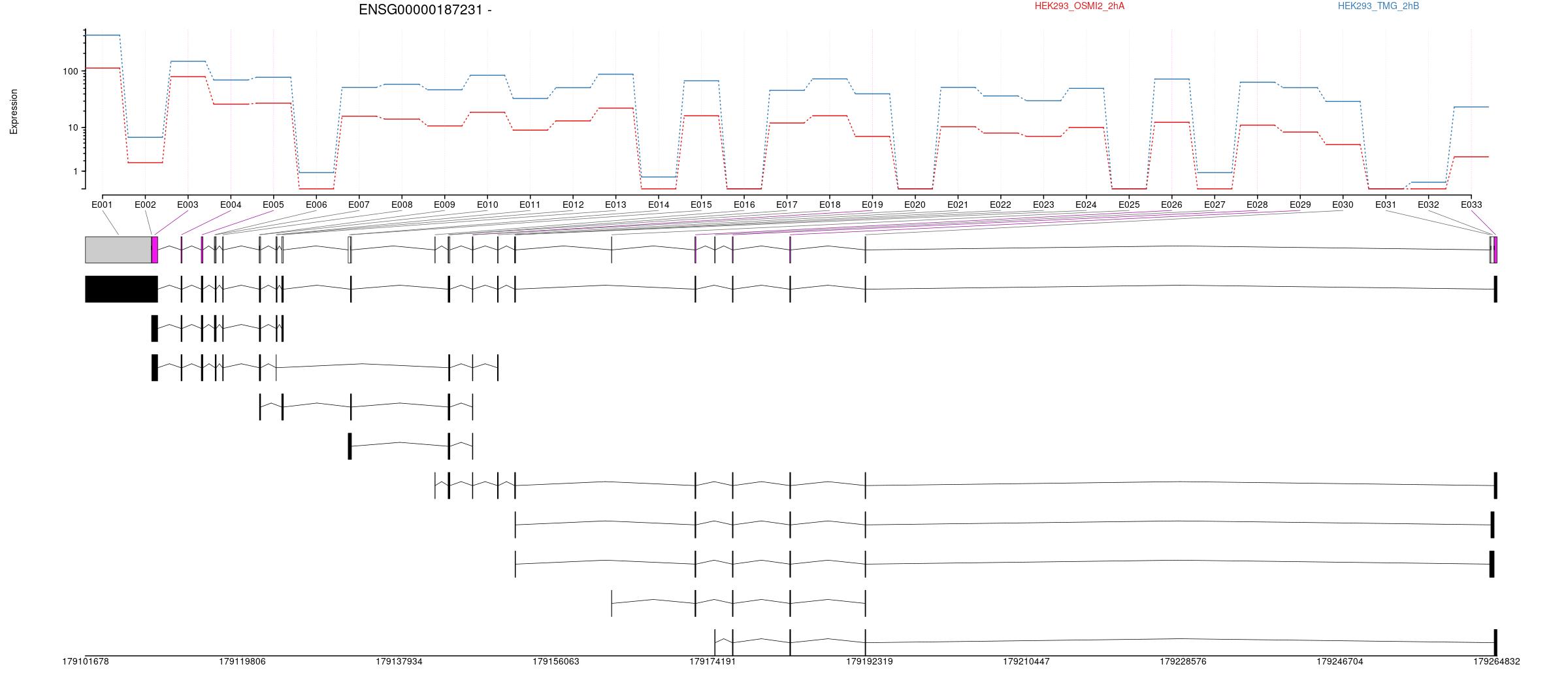Image resolution: width=1568 pixels, height=673 pixels.
Task: Click the exon label E021
Action: pos(958,205)
